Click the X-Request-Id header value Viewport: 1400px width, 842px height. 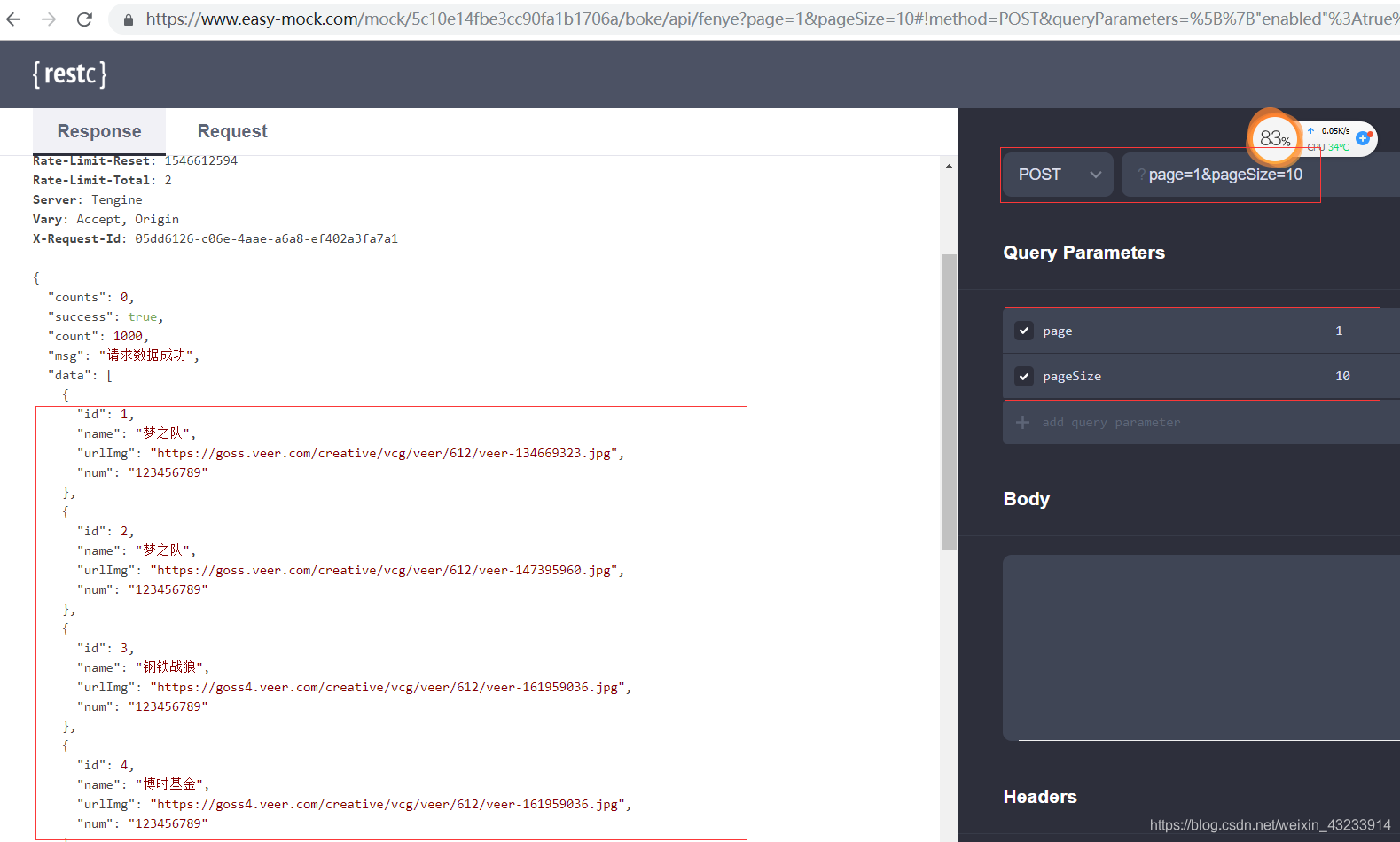click(266, 238)
